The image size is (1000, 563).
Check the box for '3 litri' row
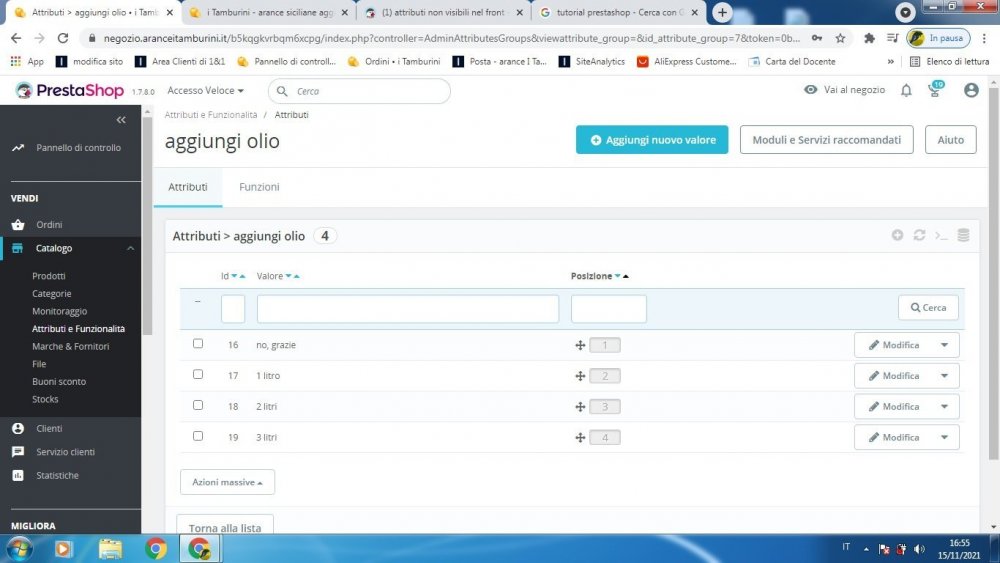(x=198, y=436)
